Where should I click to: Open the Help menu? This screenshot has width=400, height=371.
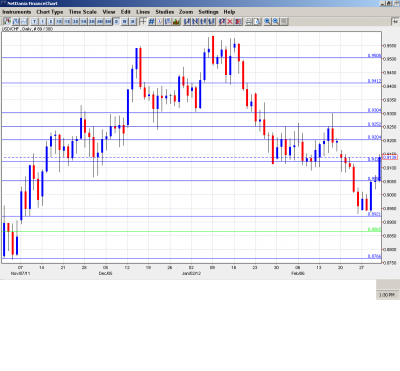(229, 12)
